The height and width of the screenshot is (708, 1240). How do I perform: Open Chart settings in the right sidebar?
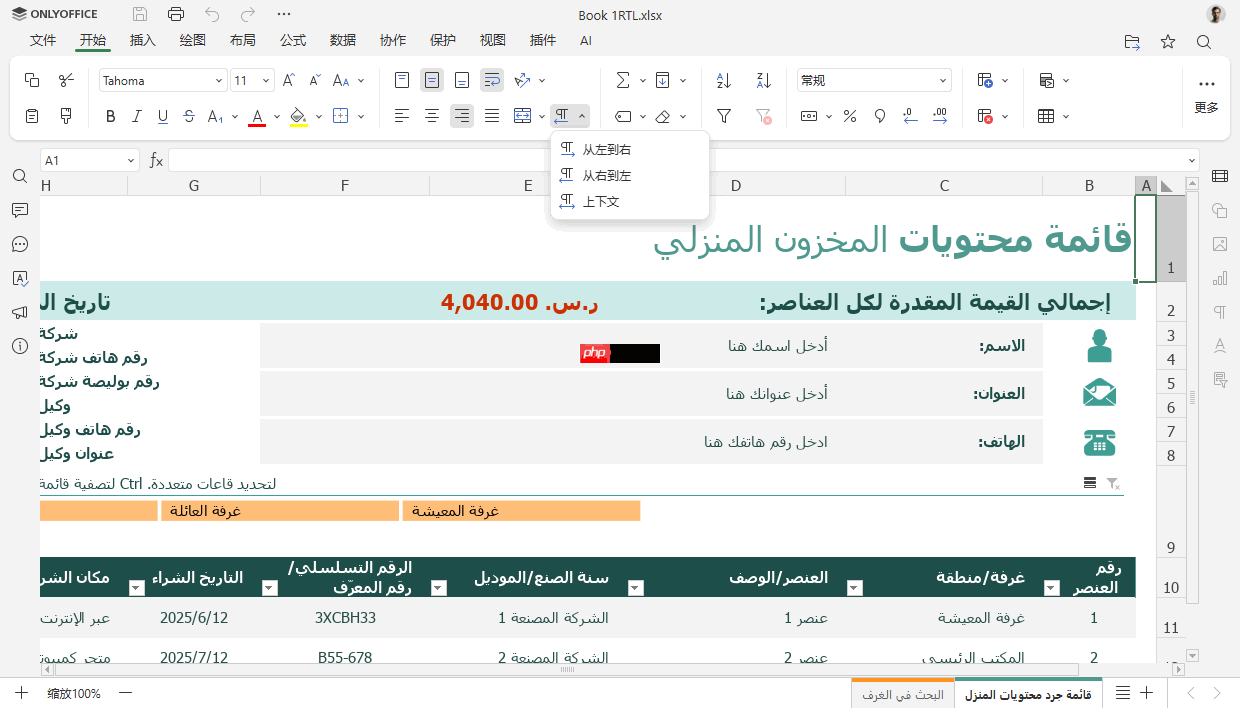click(x=1219, y=277)
